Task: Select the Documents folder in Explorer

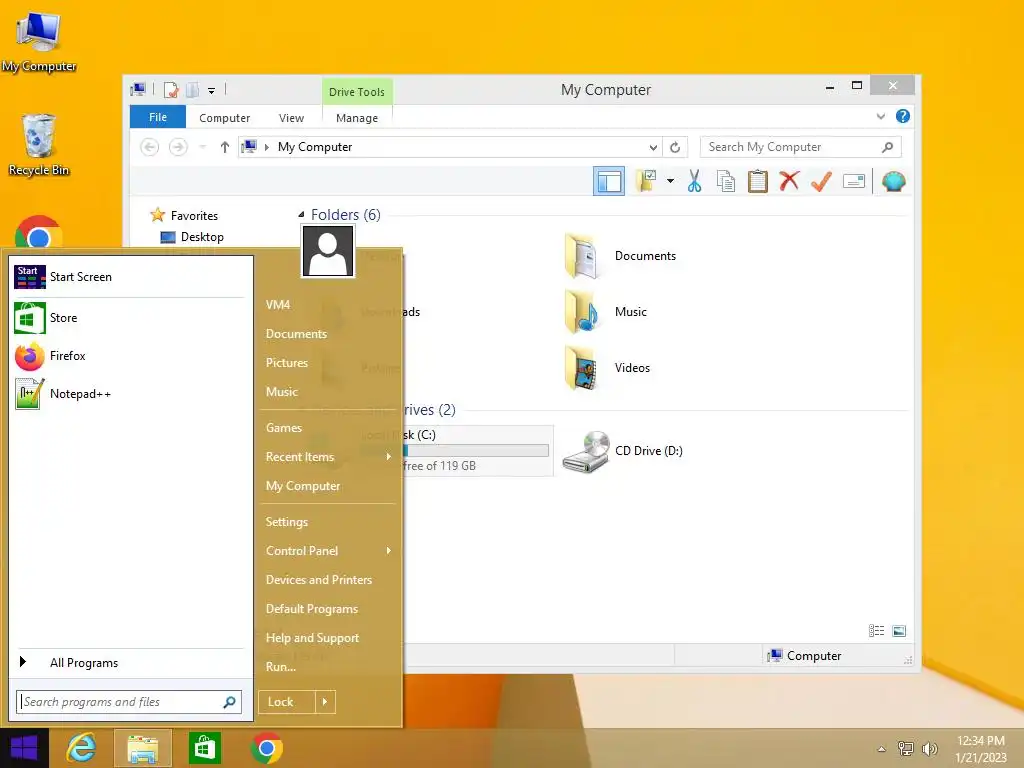Action: click(620, 256)
